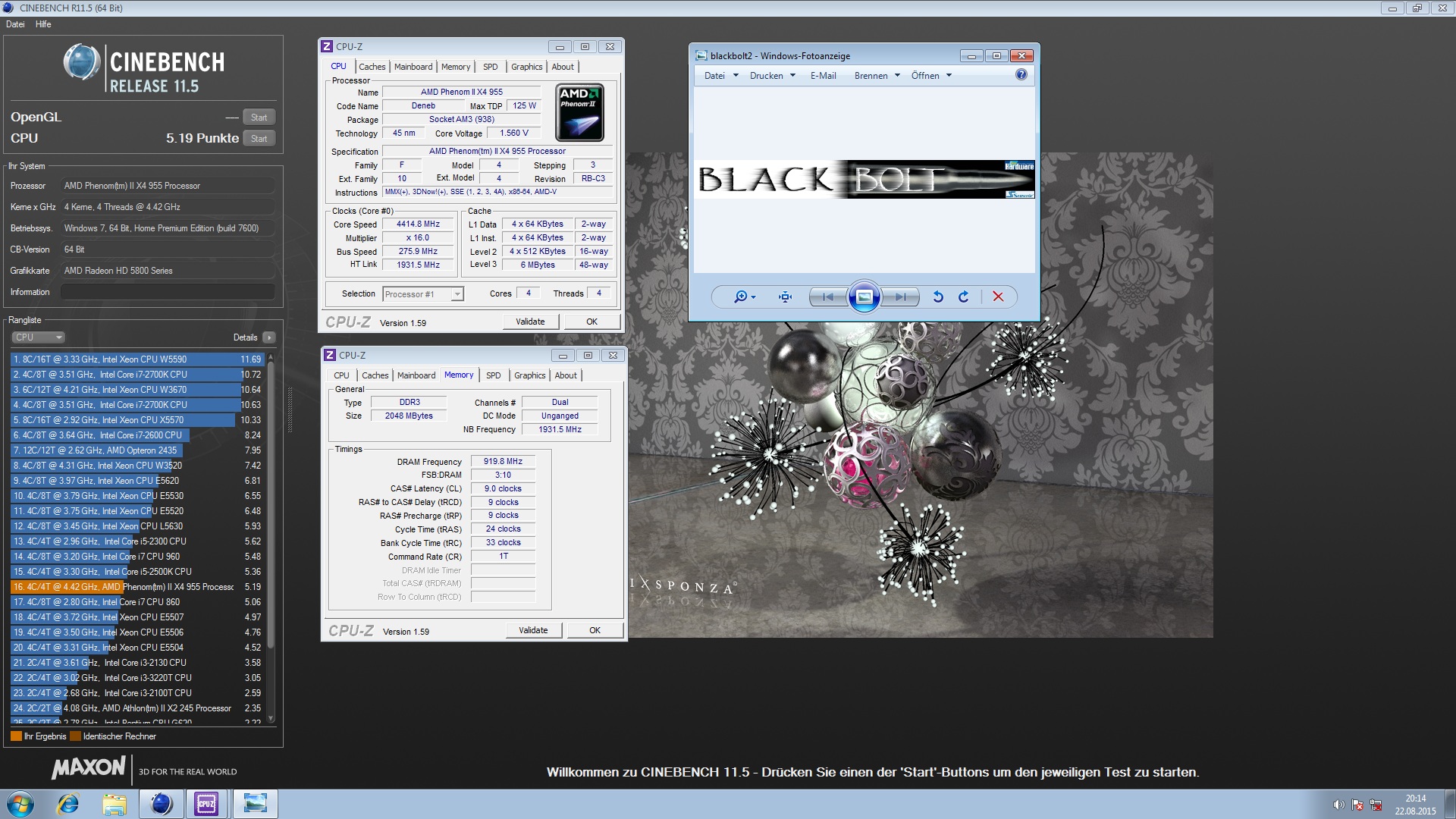Screen dimensions: 1456x819
Task: Click OK in the upper CPU-Z window
Action: 591,322
